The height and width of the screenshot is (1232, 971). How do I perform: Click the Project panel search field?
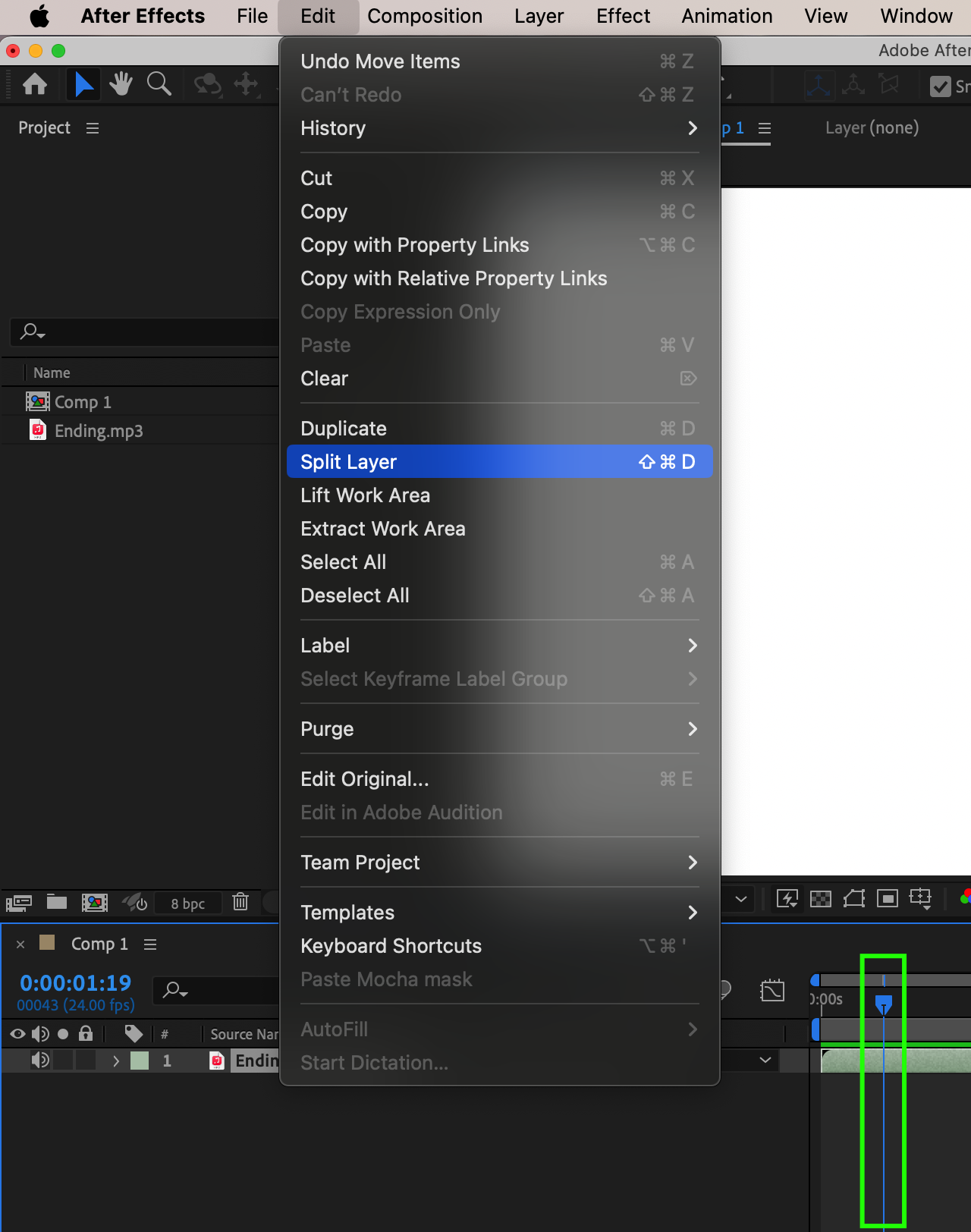144,332
